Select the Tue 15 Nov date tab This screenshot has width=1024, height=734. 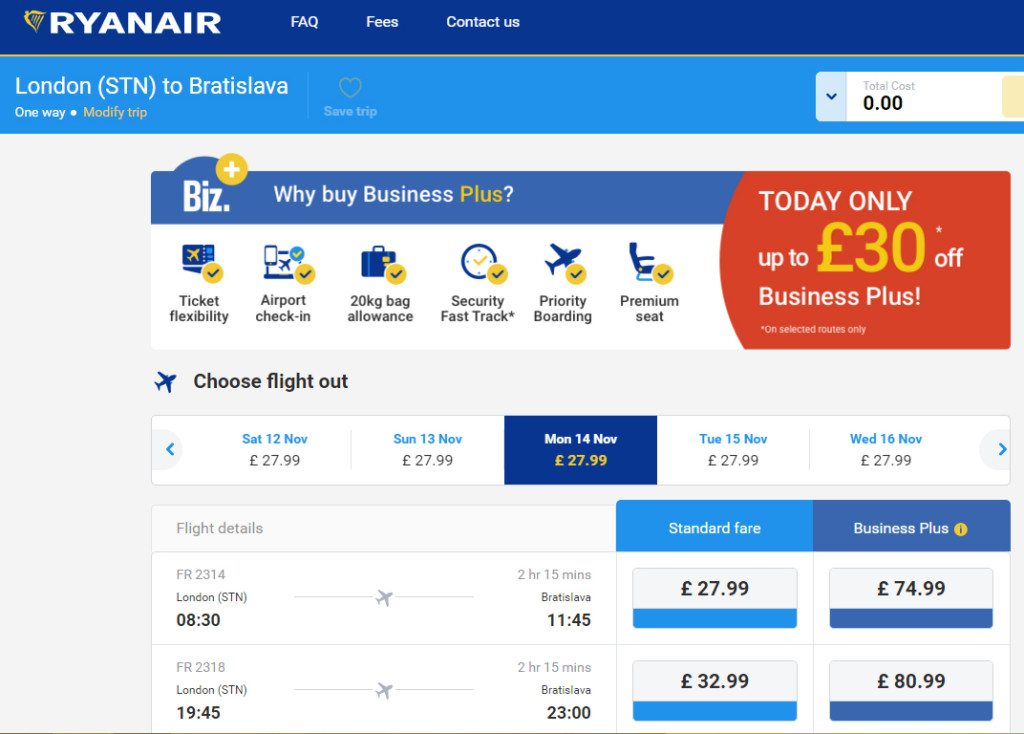click(x=733, y=450)
